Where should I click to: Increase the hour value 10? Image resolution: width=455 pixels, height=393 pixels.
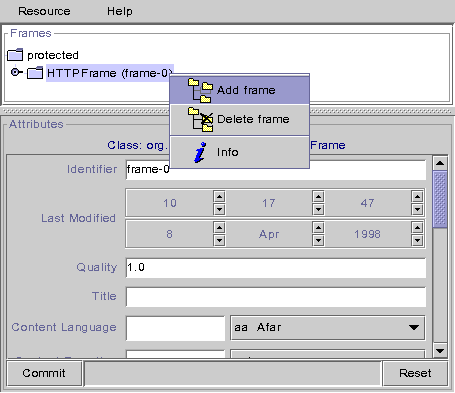click(x=219, y=197)
